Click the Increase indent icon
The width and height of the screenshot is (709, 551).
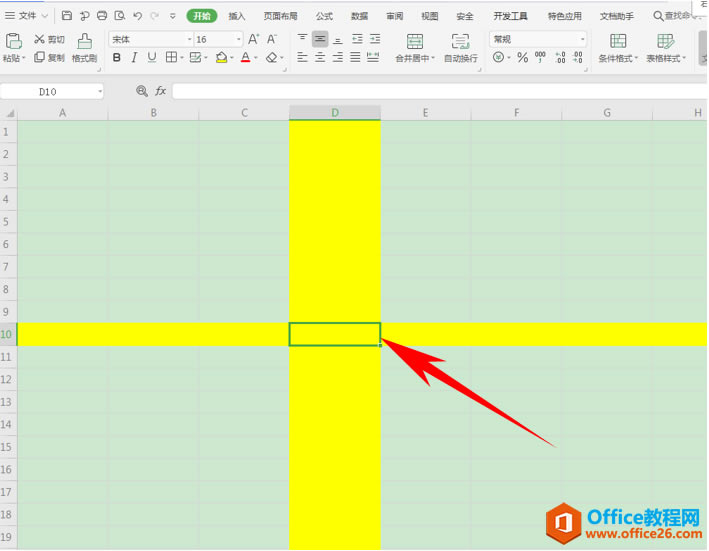click(375, 39)
